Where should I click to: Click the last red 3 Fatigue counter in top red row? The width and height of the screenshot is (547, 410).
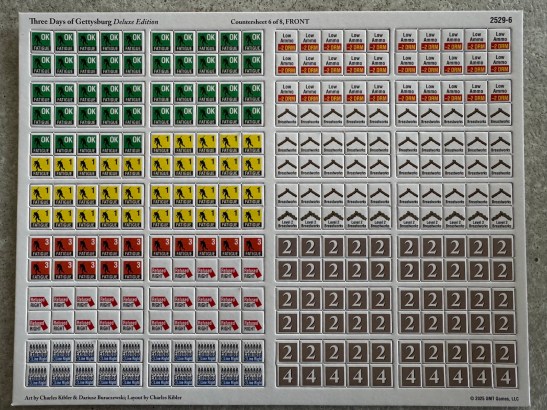pos(253,246)
